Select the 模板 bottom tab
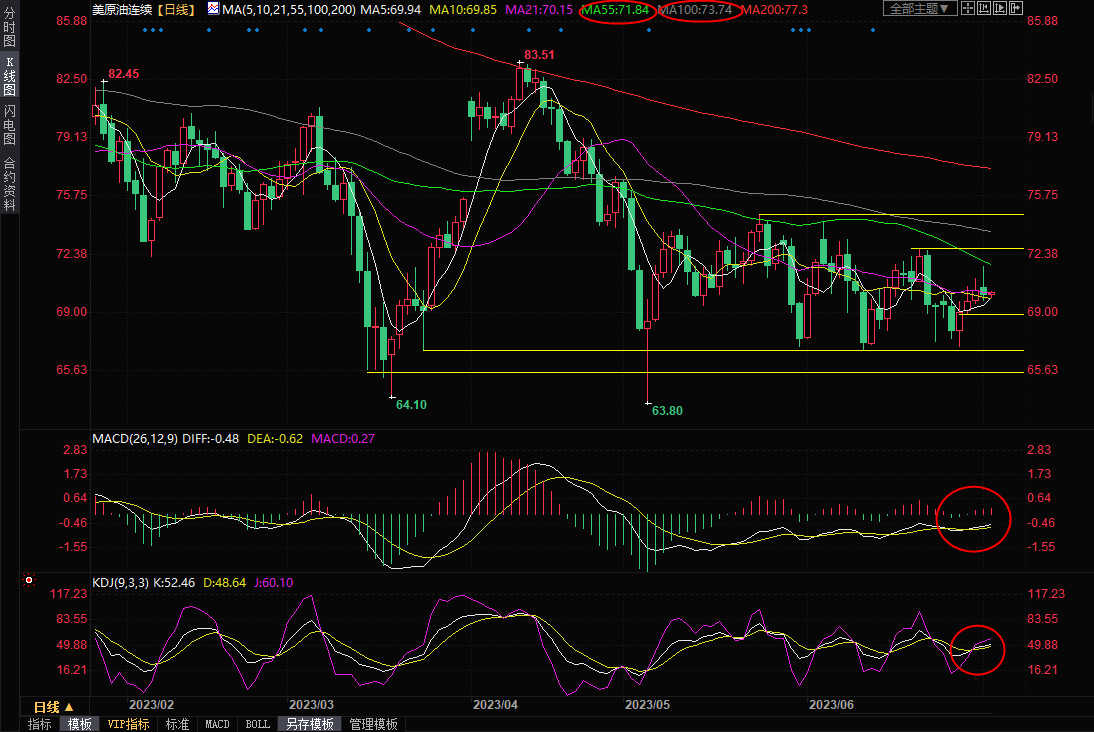This screenshot has height=732, width=1094. pyautogui.click(x=80, y=724)
